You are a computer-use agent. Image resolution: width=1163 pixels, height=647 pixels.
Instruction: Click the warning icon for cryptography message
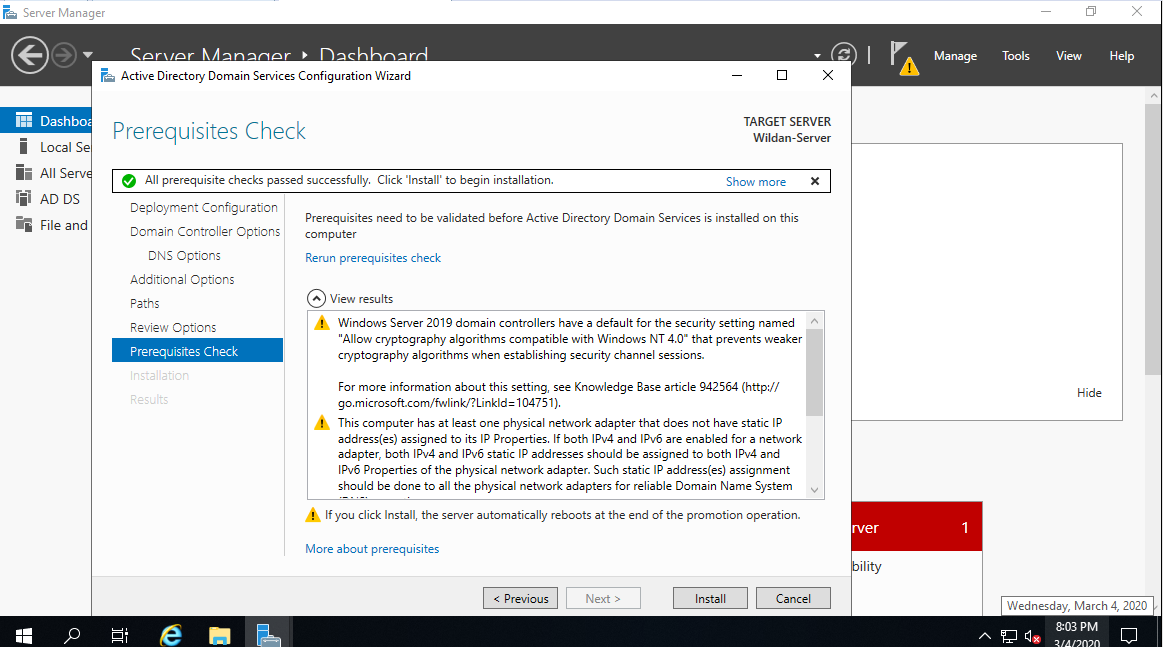click(321, 323)
